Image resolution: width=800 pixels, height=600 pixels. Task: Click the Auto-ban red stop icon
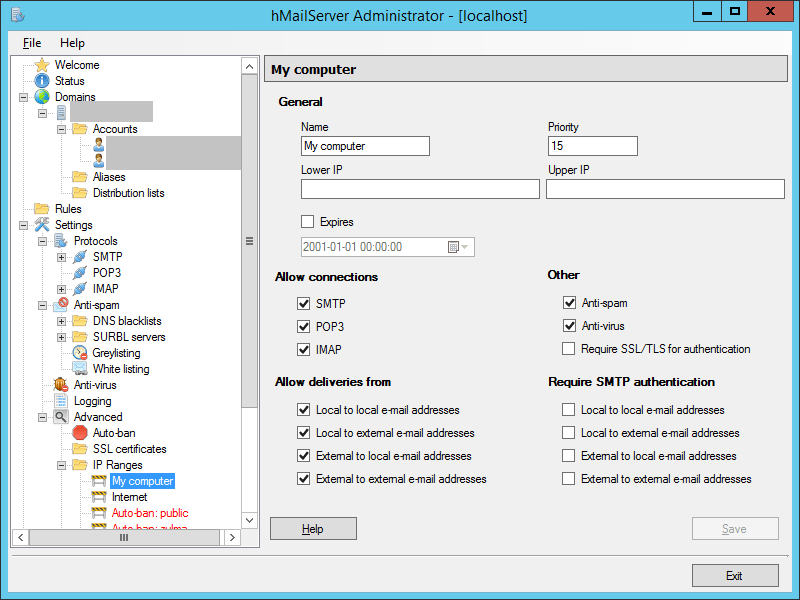[80, 433]
